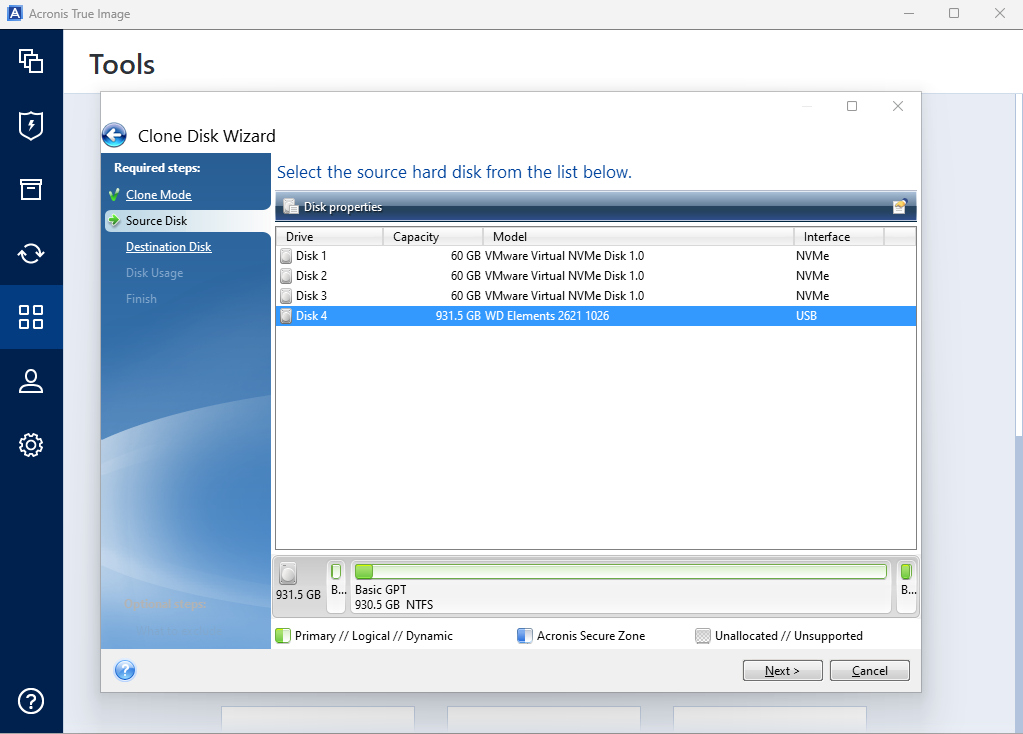Click the back arrow in Clone Disk Wizard

click(x=113, y=135)
